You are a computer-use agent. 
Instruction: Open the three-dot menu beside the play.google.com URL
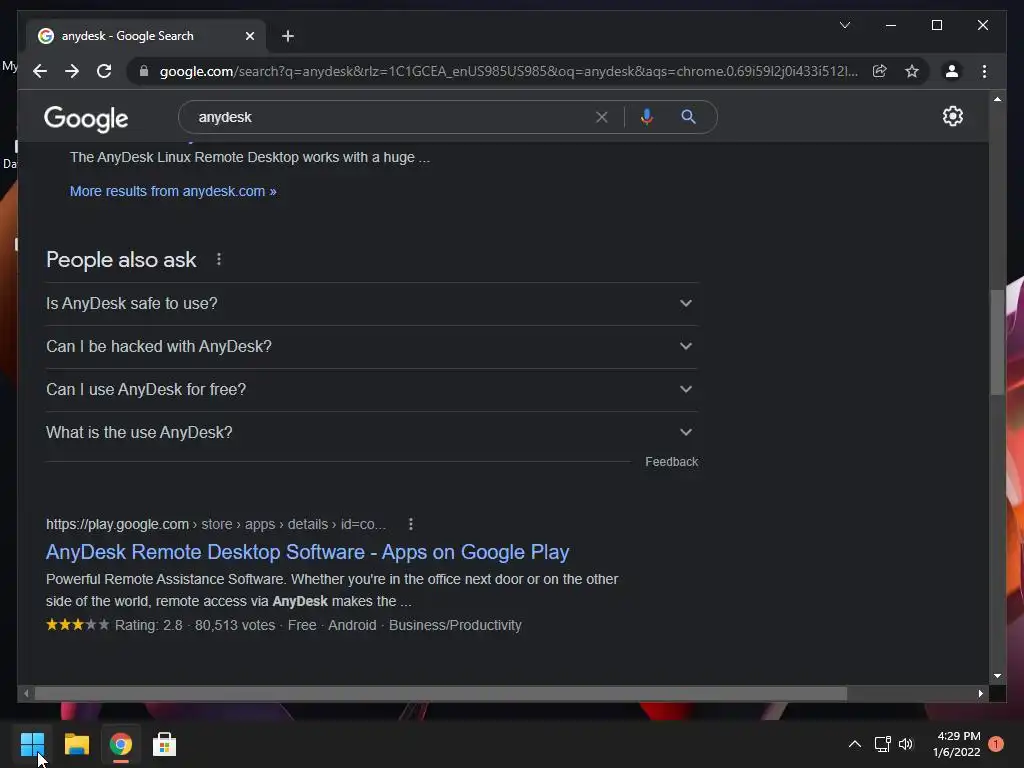(x=410, y=524)
